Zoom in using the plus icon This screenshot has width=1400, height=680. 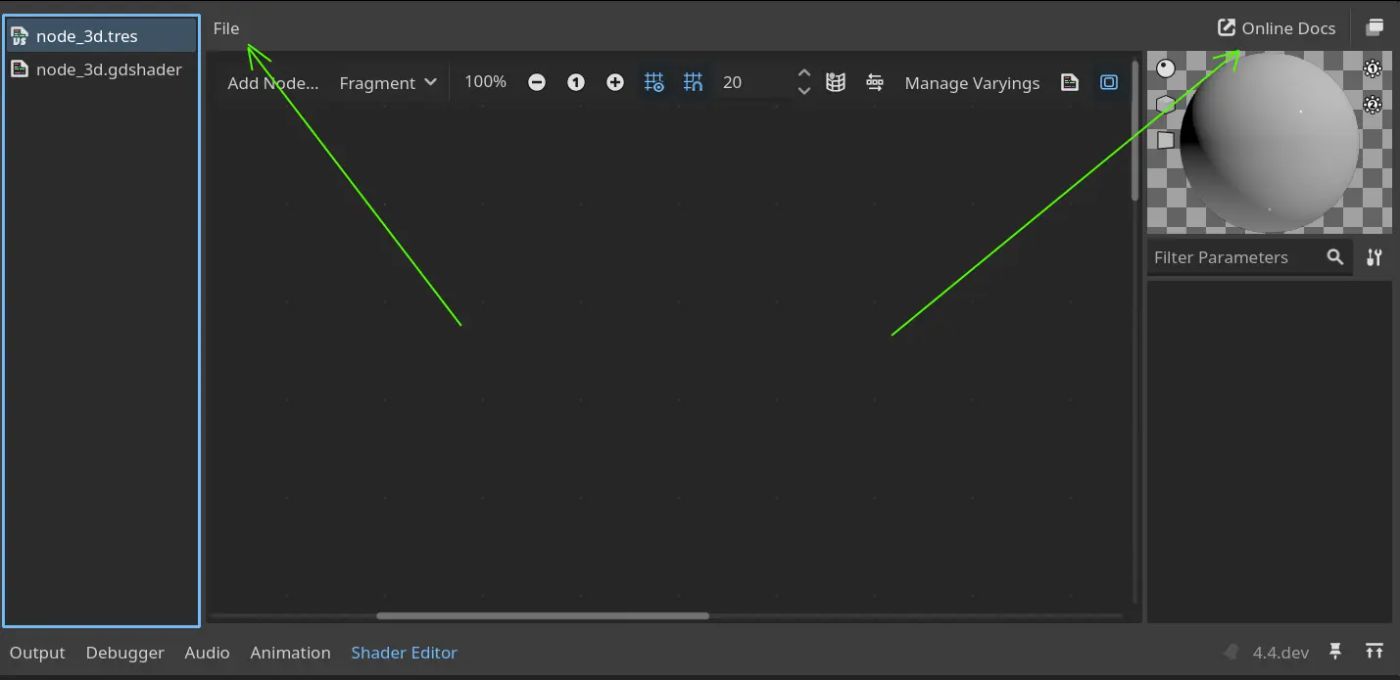click(x=615, y=83)
